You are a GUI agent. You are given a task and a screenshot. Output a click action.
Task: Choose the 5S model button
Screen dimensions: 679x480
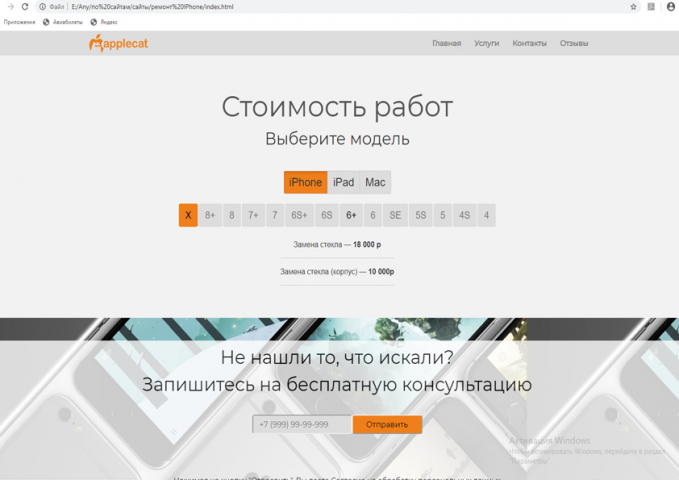(420, 215)
